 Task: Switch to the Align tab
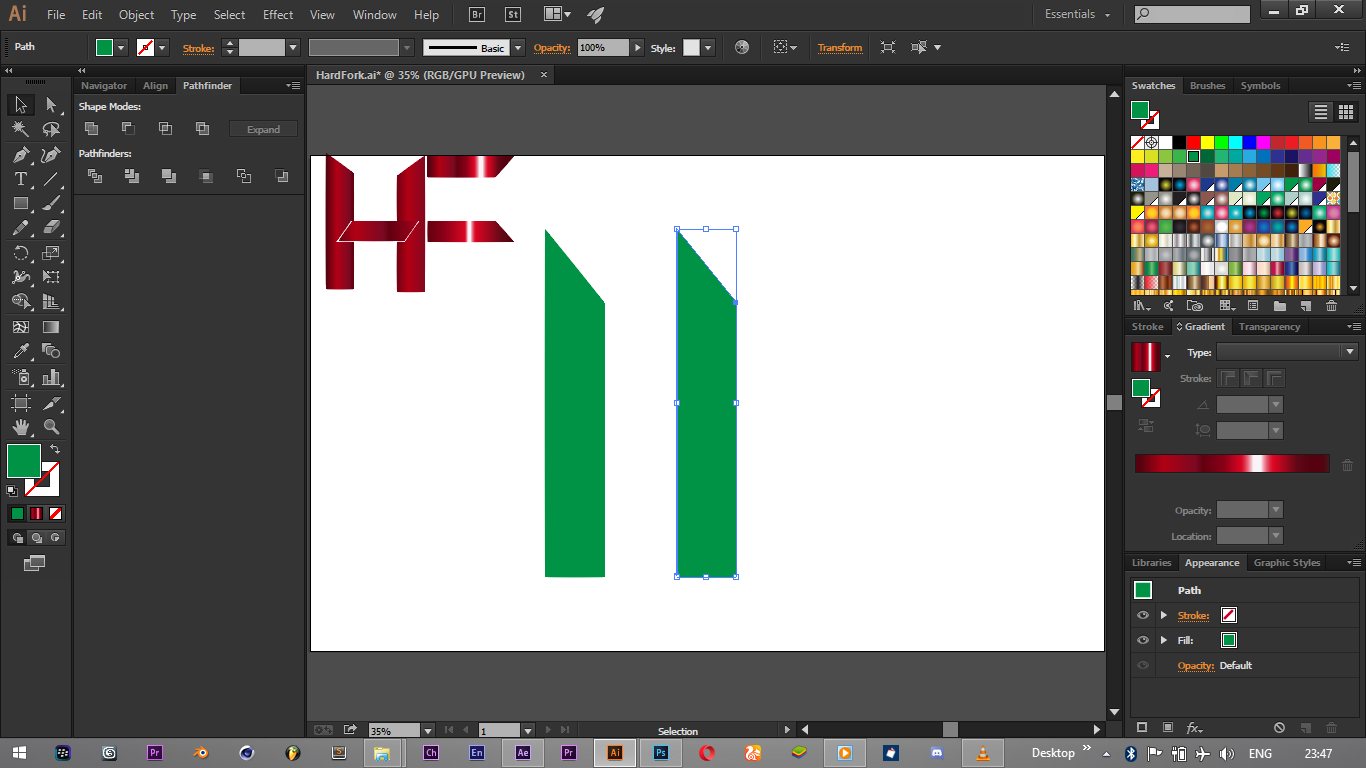155,86
